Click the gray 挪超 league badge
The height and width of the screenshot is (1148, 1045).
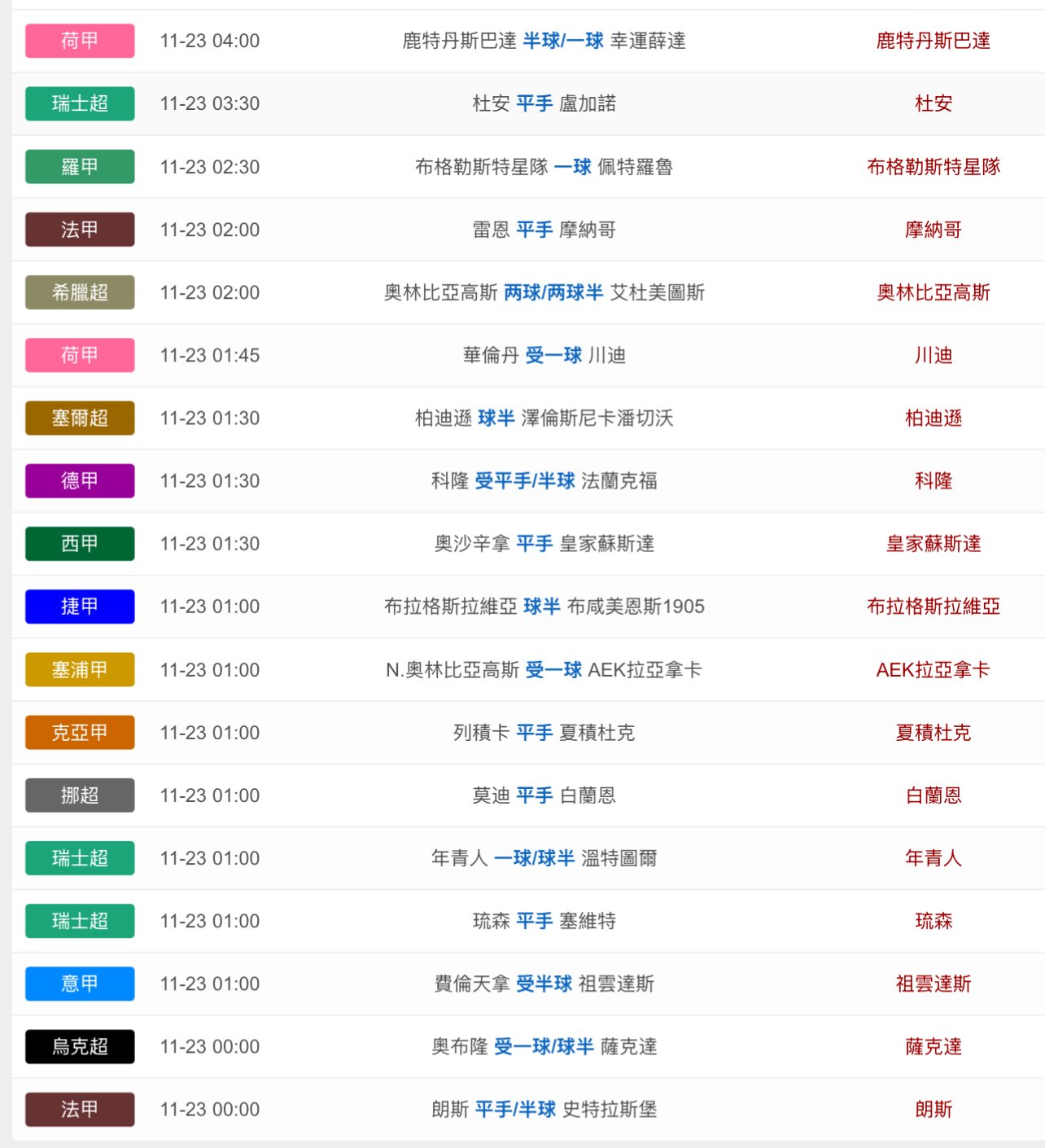click(80, 795)
